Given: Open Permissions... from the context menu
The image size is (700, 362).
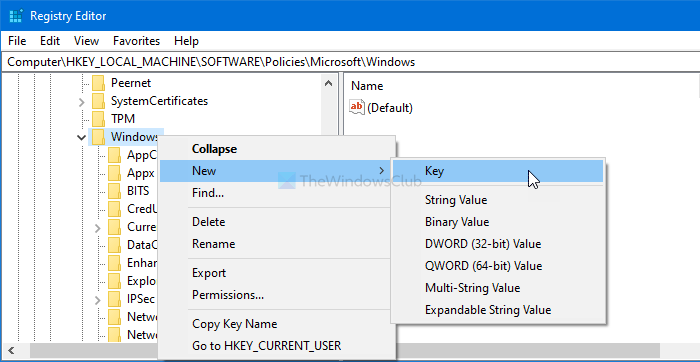Looking at the screenshot, I should [x=278, y=295].
